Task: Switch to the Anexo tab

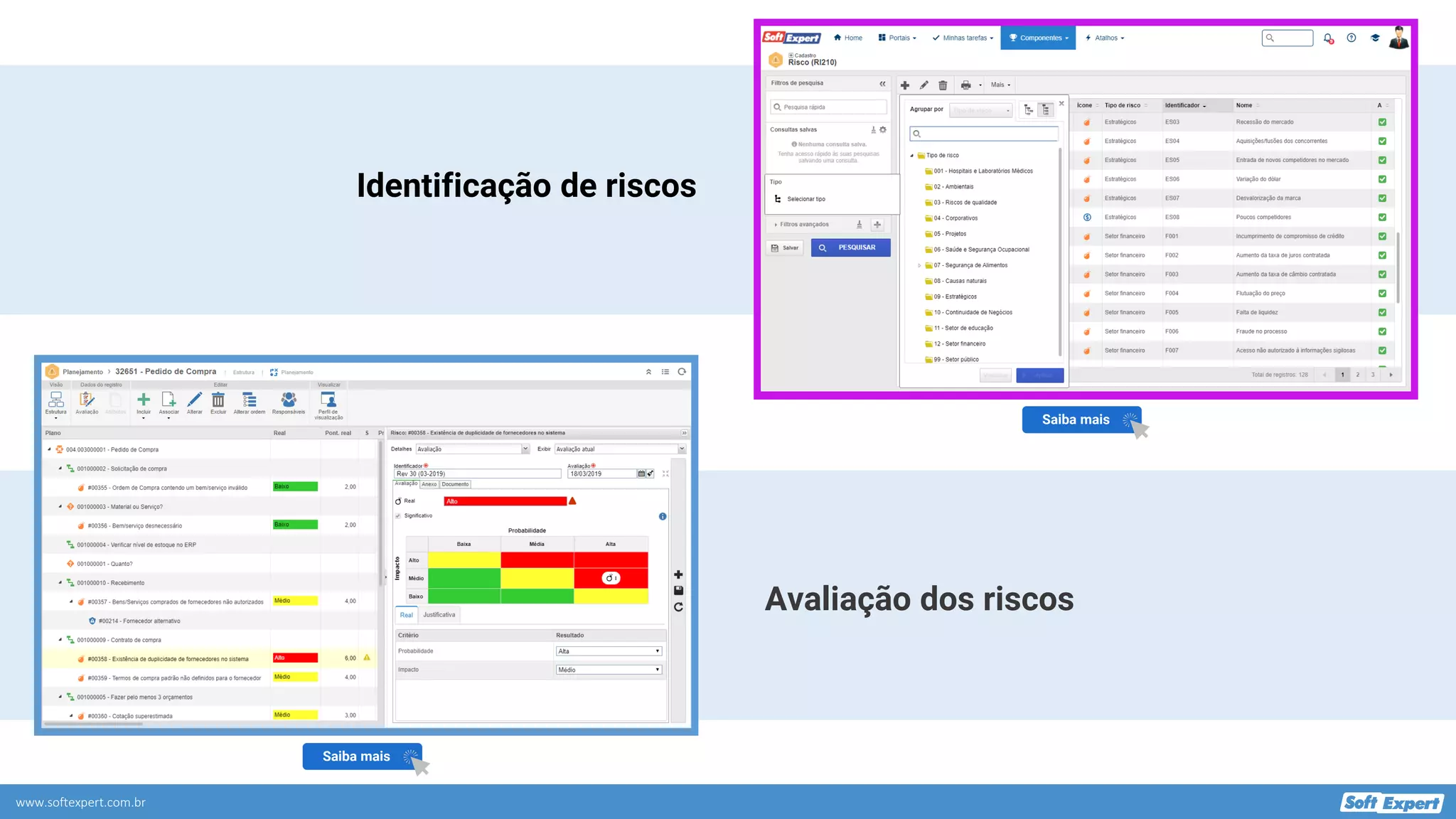Action: 429,485
